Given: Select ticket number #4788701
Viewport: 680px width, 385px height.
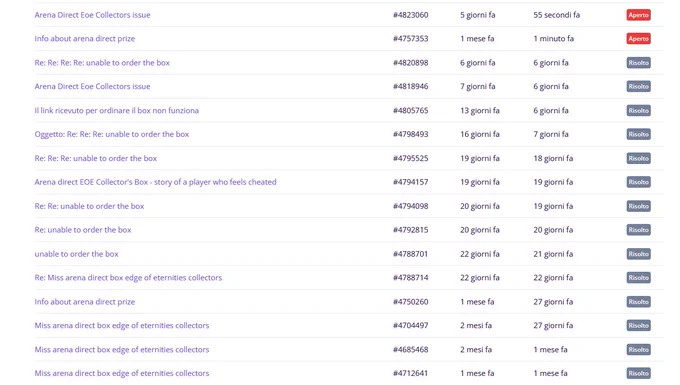Looking at the screenshot, I should pos(411,254).
